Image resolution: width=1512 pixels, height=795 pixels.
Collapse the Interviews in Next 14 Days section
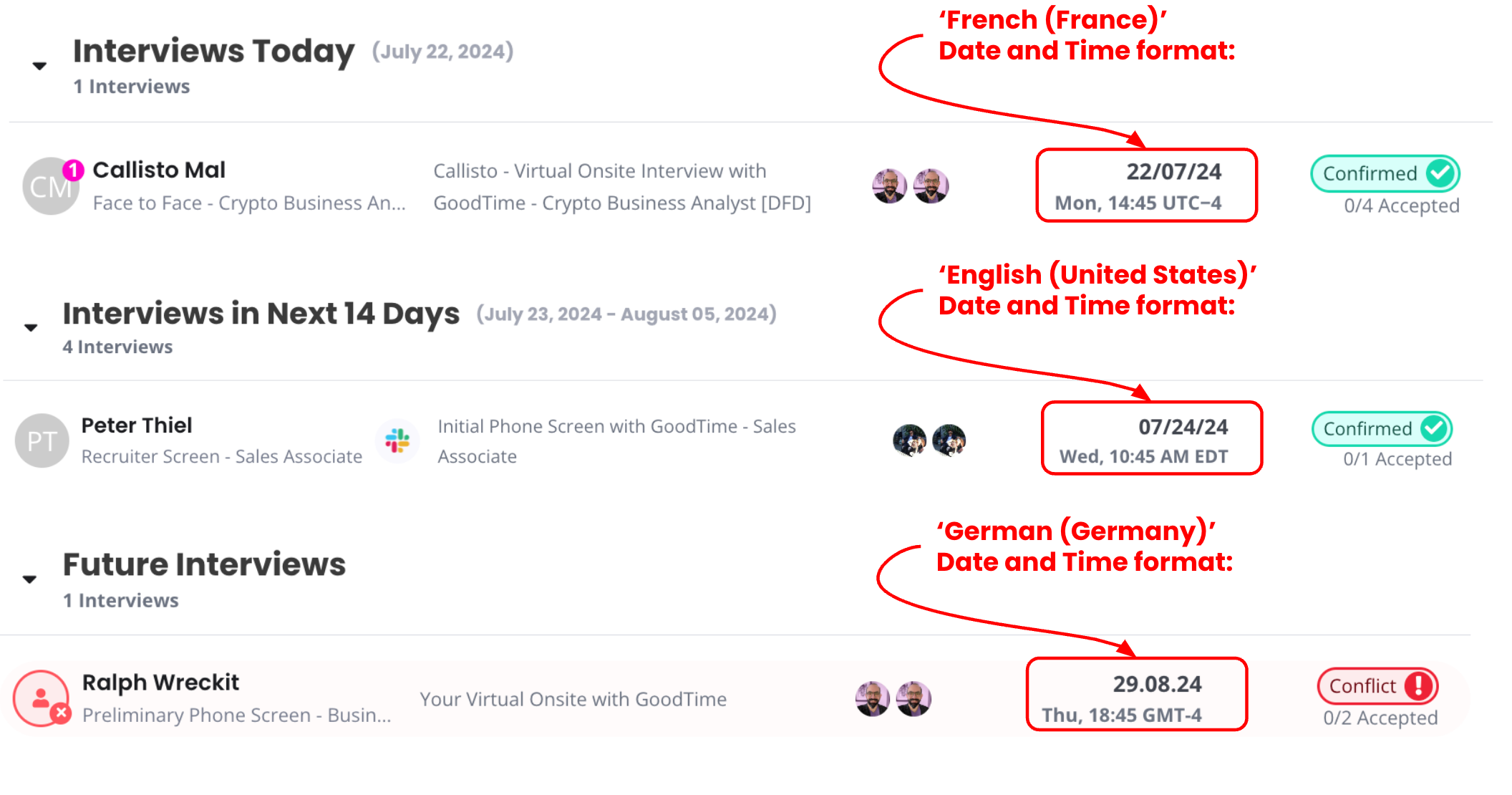(31, 327)
